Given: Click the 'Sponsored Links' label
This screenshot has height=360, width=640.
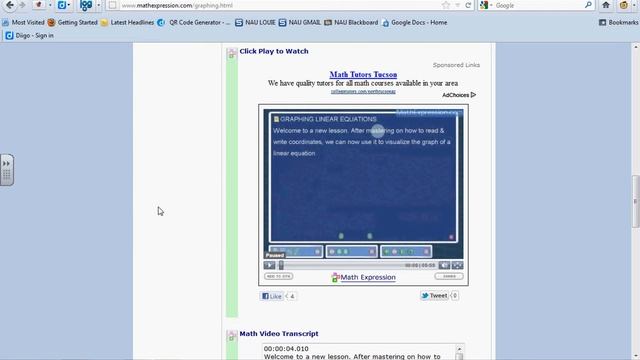Looking at the screenshot, I should 456,65.
